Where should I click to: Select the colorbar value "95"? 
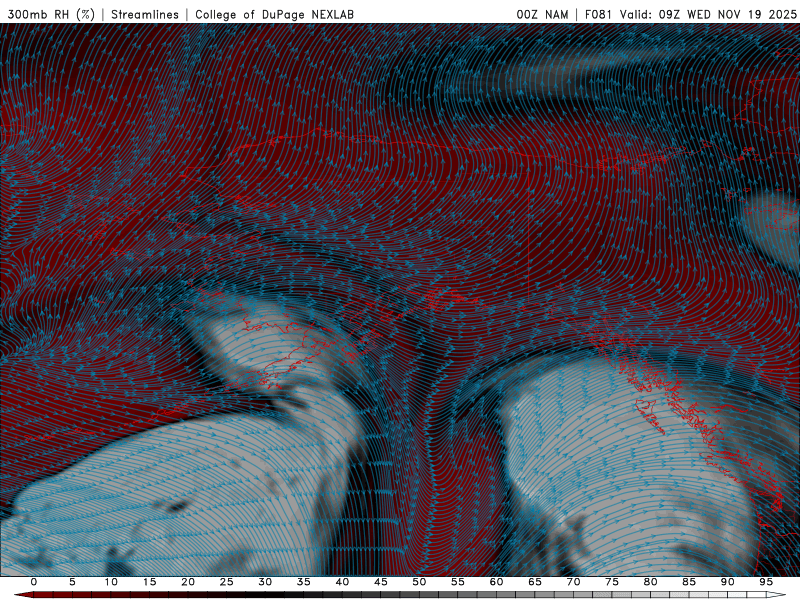(x=765, y=582)
